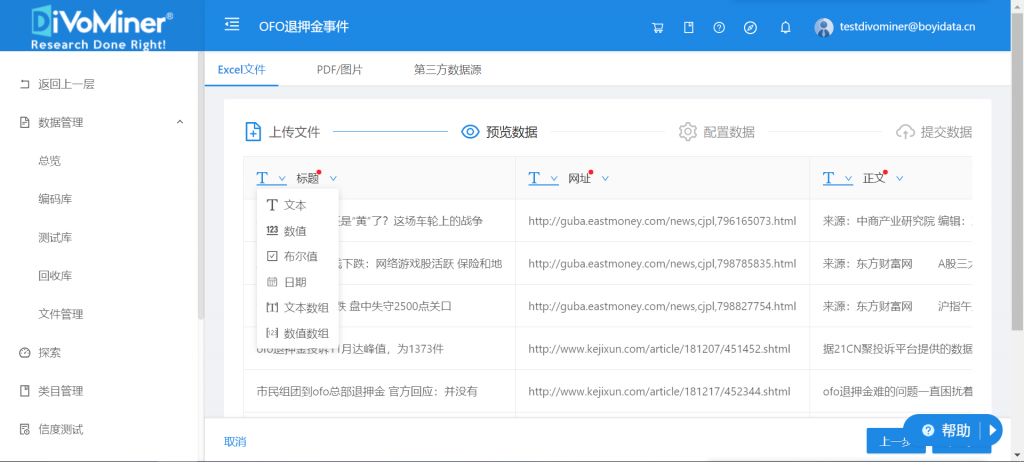Click testdivominer@boyidata.cn account name
This screenshot has height=462, width=1024.
coord(907,27)
